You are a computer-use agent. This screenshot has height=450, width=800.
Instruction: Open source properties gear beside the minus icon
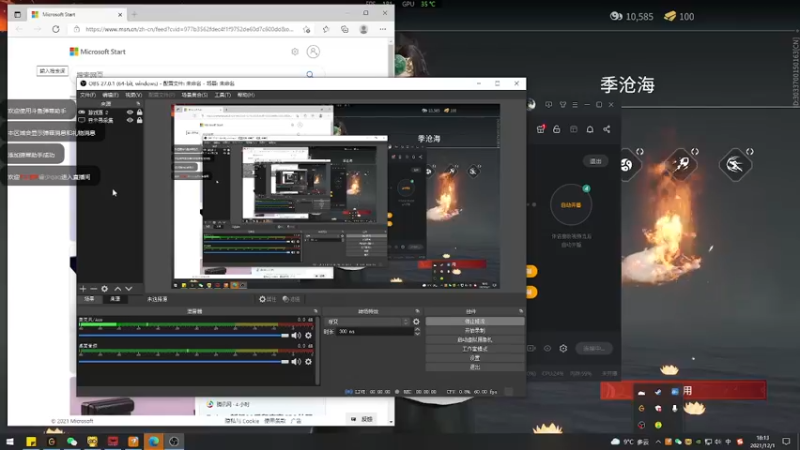(x=105, y=289)
